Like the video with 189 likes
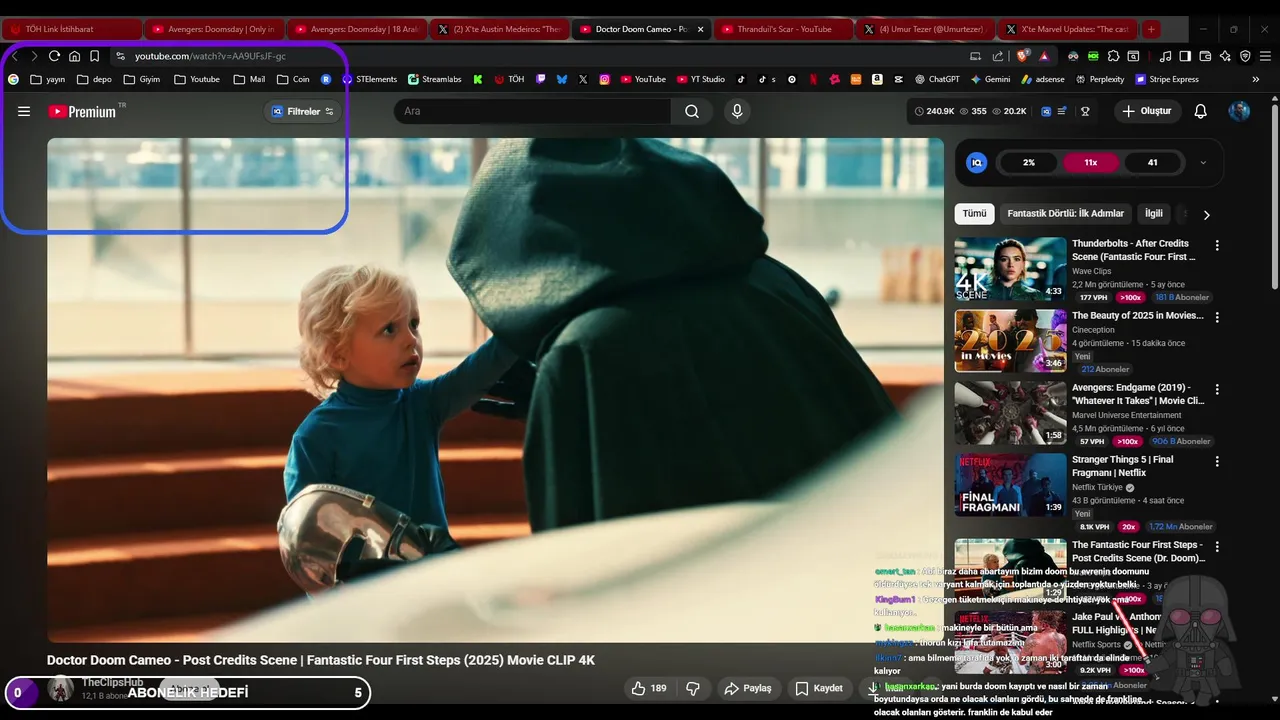This screenshot has height=720, width=1280. pos(648,688)
